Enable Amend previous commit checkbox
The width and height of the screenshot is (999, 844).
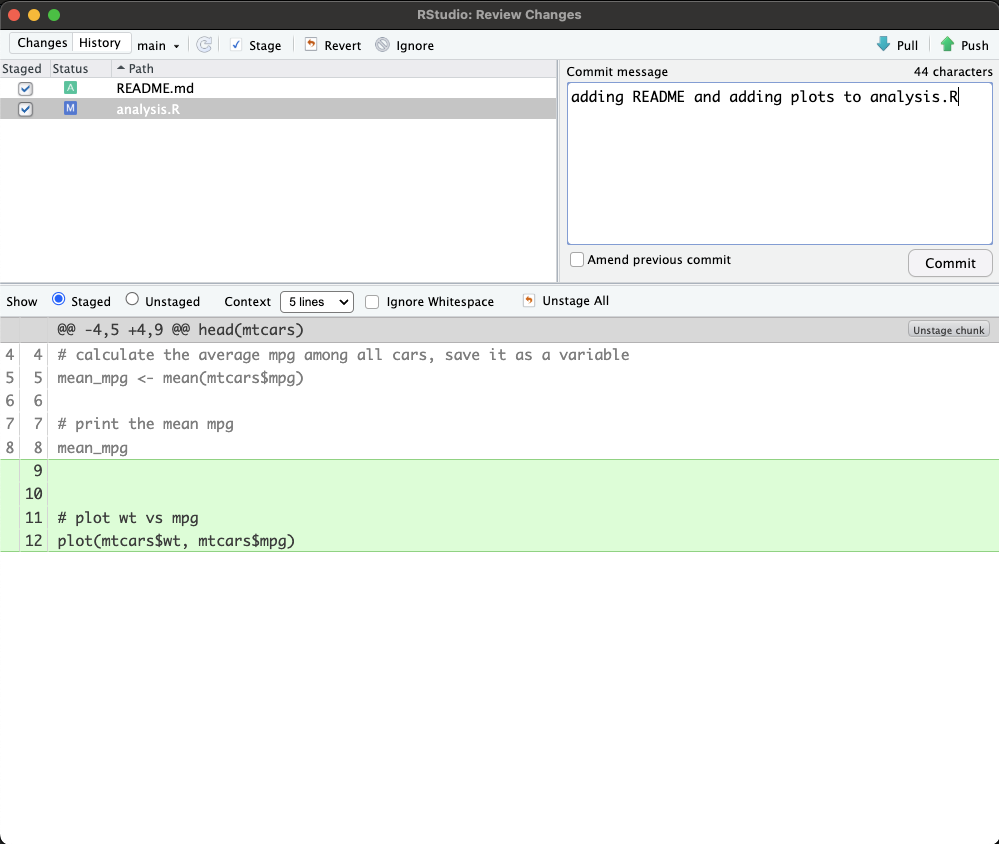pos(577,260)
